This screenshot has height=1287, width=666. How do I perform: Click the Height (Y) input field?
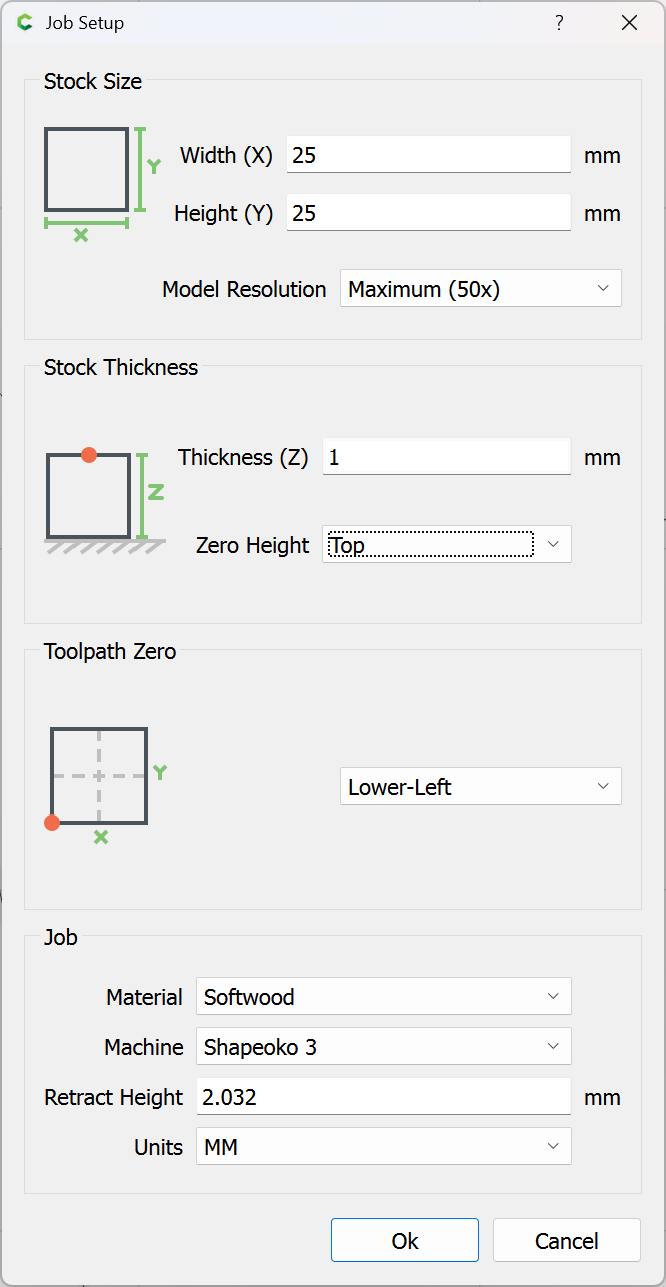coord(428,213)
